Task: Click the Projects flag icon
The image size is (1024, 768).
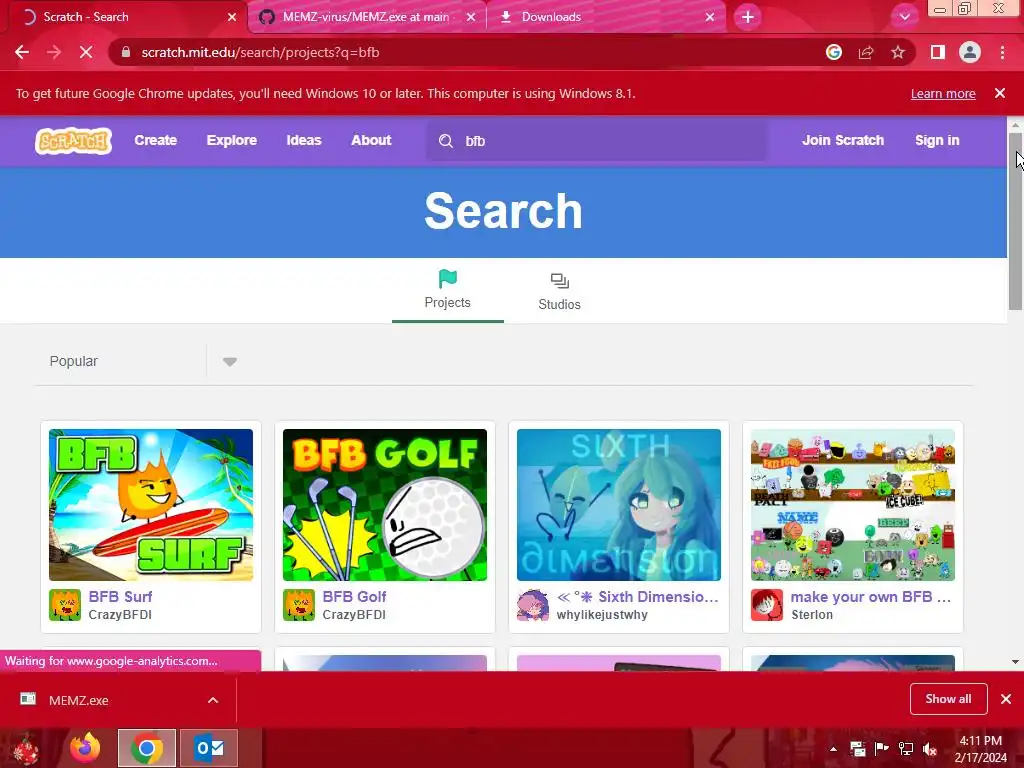Action: pyautogui.click(x=448, y=279)
